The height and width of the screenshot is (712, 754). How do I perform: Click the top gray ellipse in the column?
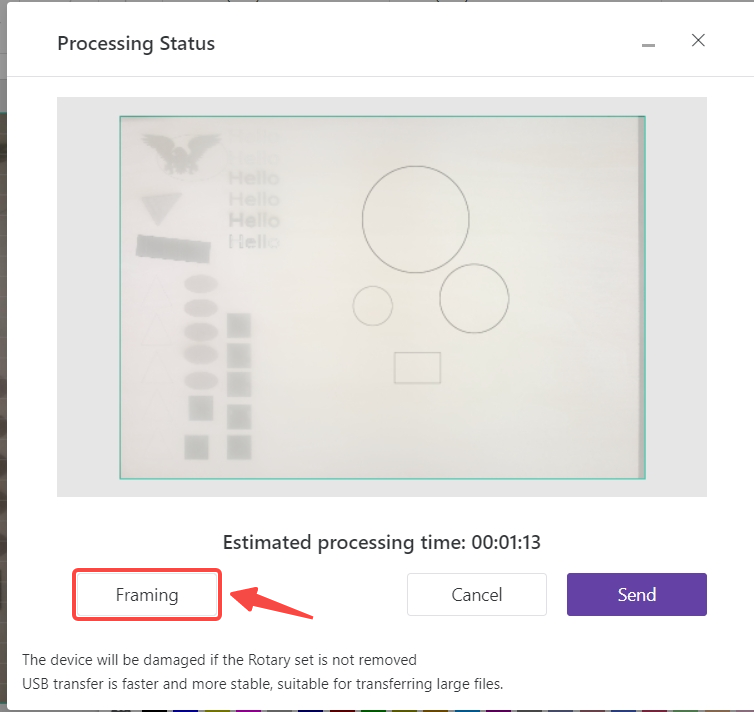click(x=201, y=284)
